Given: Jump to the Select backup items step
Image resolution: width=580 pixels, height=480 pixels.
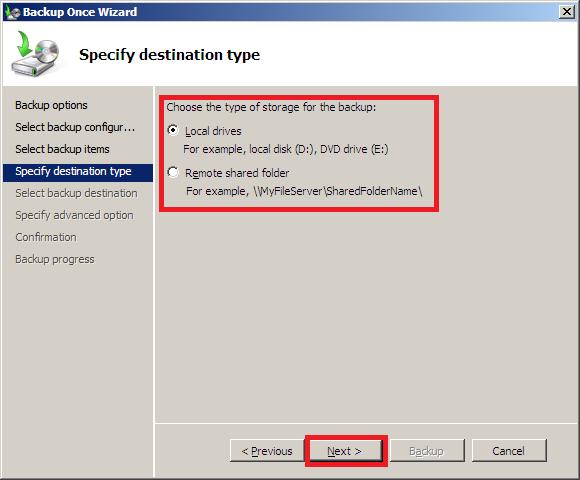Looking at the screenshot, I should tap(62, 149).
